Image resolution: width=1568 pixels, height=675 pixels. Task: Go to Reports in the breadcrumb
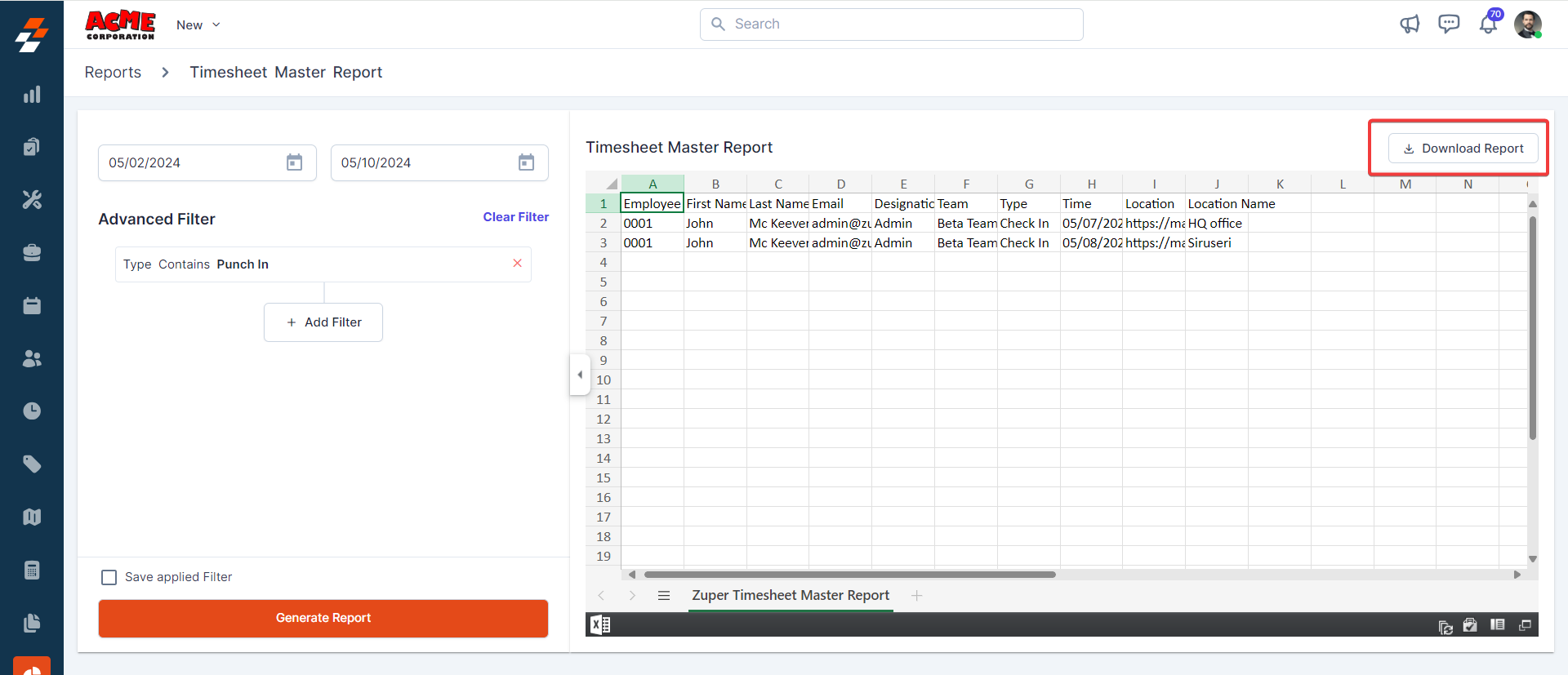[x=113, y=73]
